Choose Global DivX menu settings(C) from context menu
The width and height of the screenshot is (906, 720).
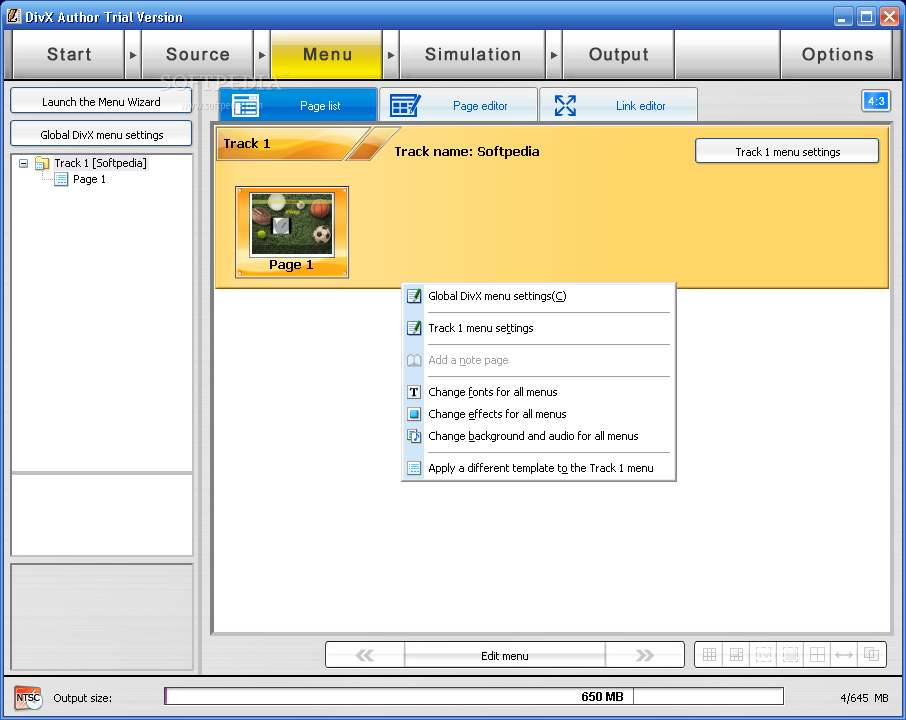[539, 296]
